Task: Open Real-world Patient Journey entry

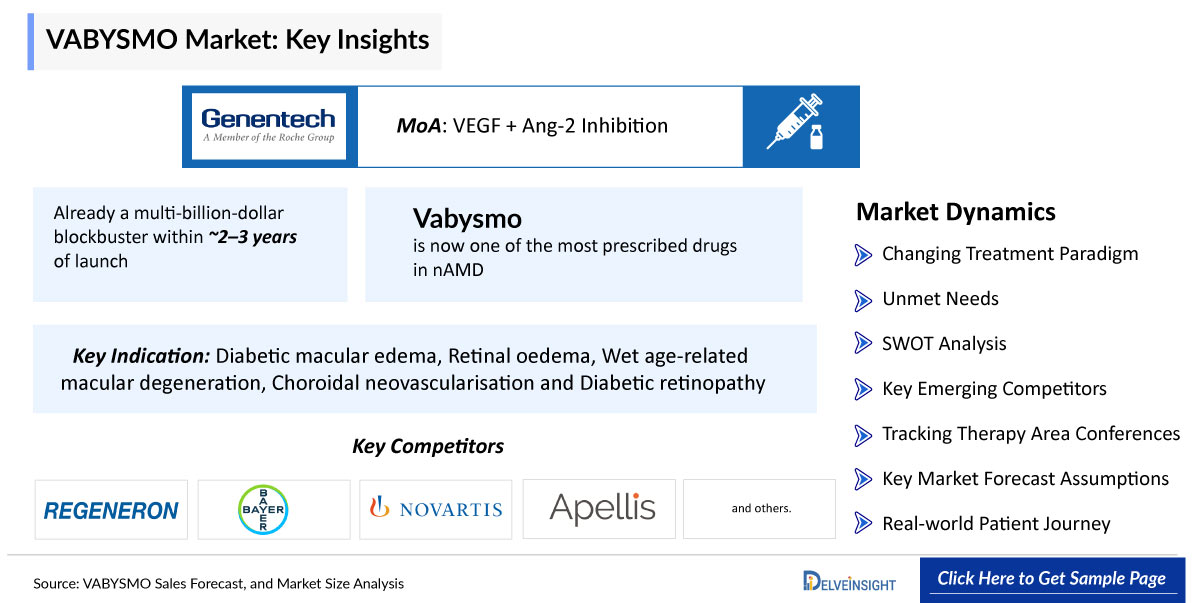Action: tap(995, 524)
